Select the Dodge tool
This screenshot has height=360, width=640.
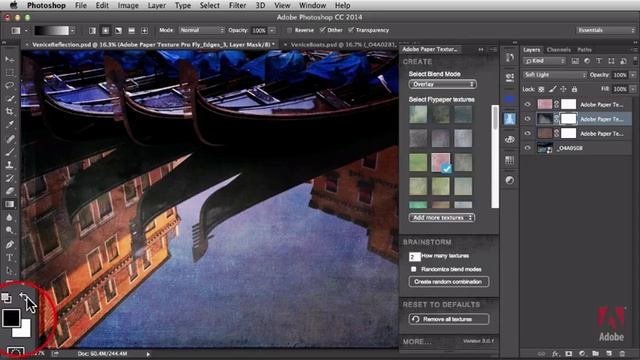coord(9,230)
